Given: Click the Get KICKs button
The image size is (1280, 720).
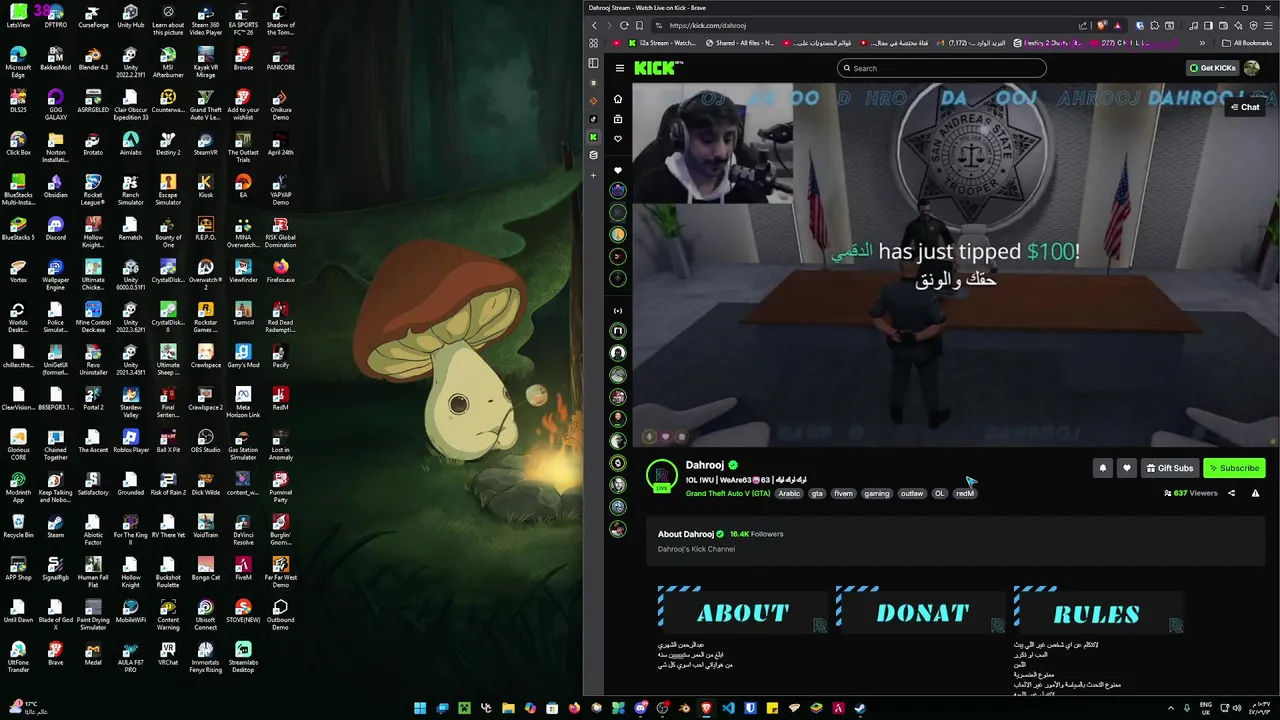Looking at the screenshot, I should (1212, 68).
